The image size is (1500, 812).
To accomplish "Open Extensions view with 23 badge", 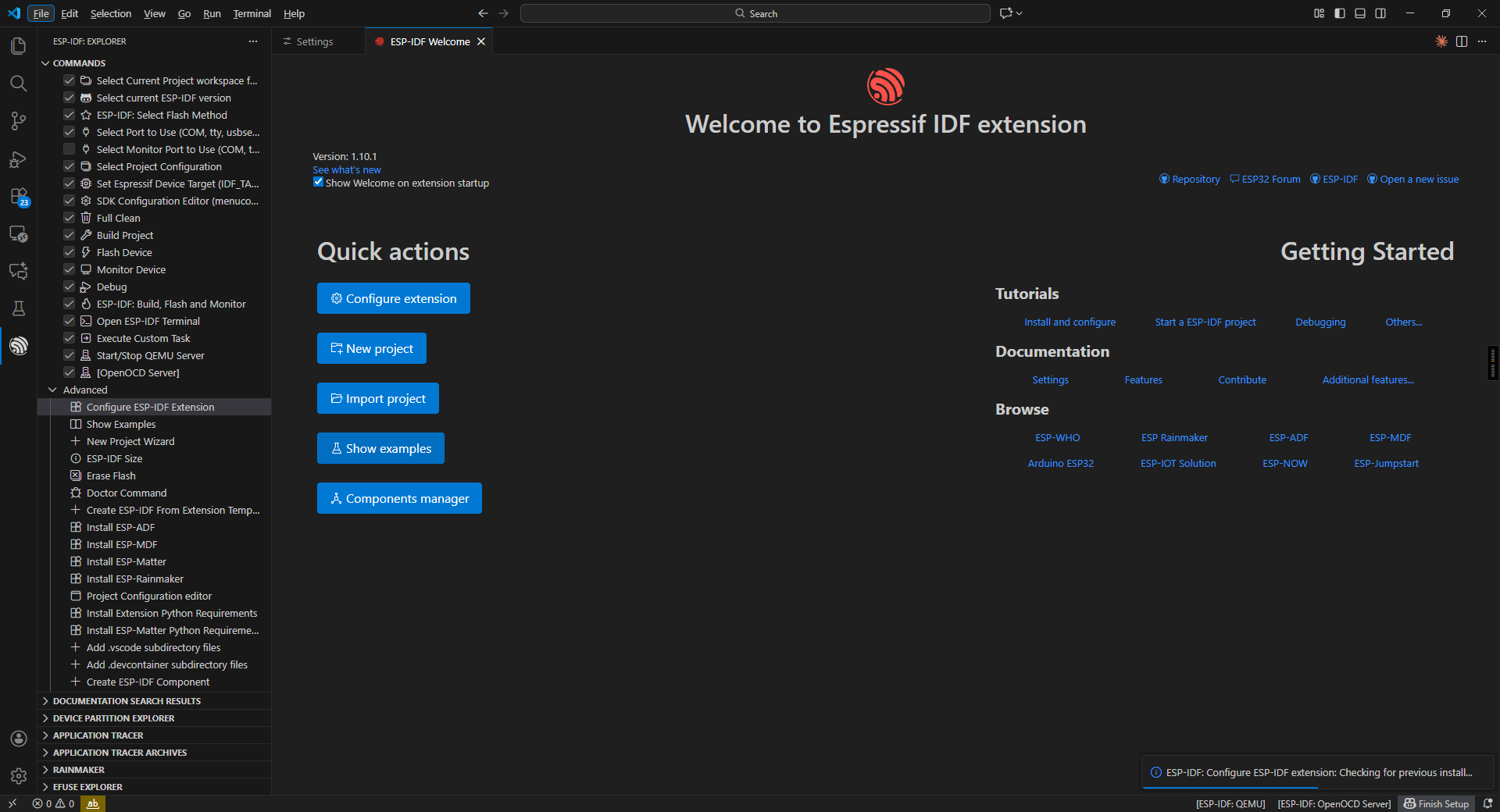I will coord(19,197).
